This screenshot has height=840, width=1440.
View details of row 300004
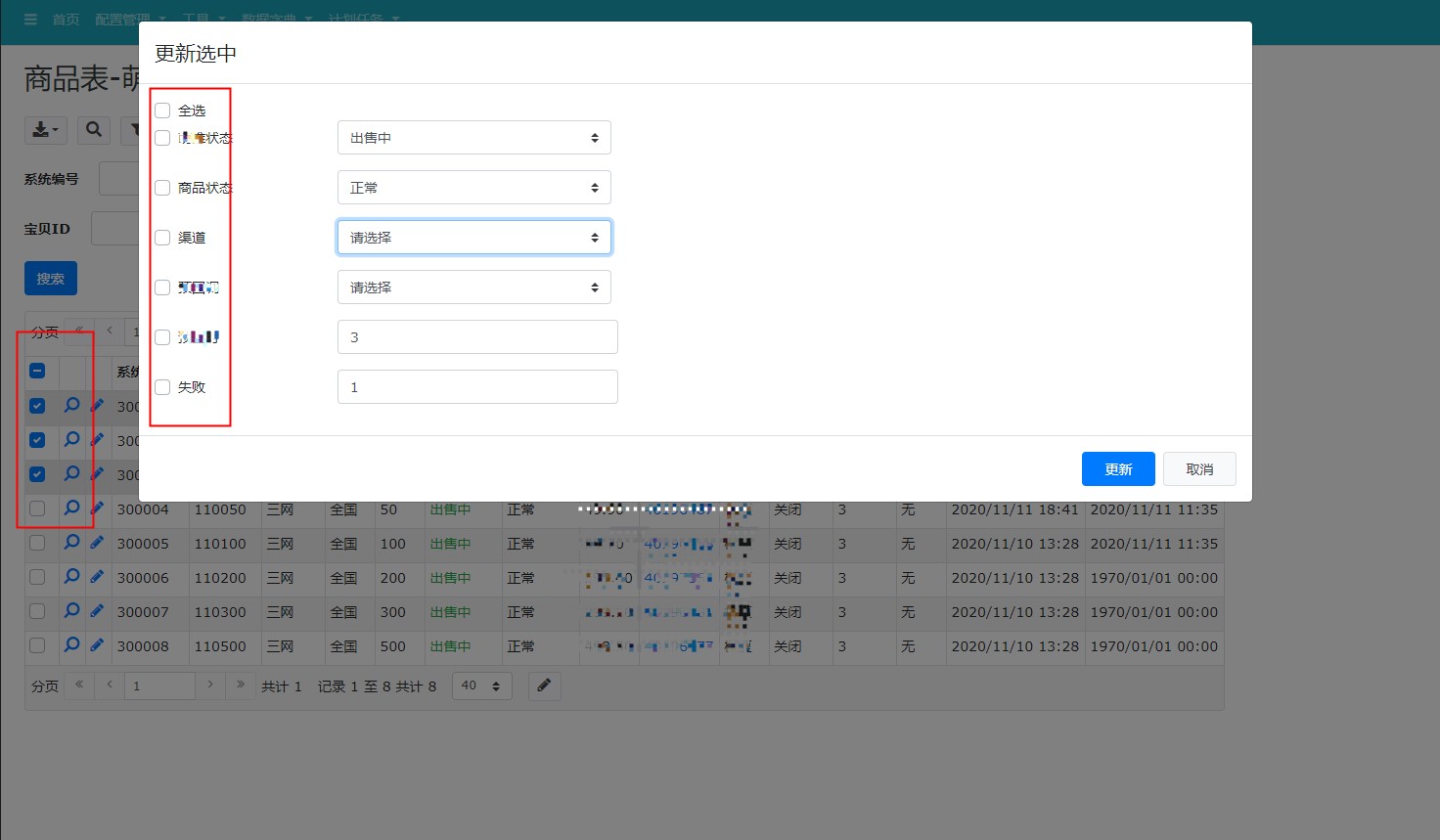click(x=71, y=508)
